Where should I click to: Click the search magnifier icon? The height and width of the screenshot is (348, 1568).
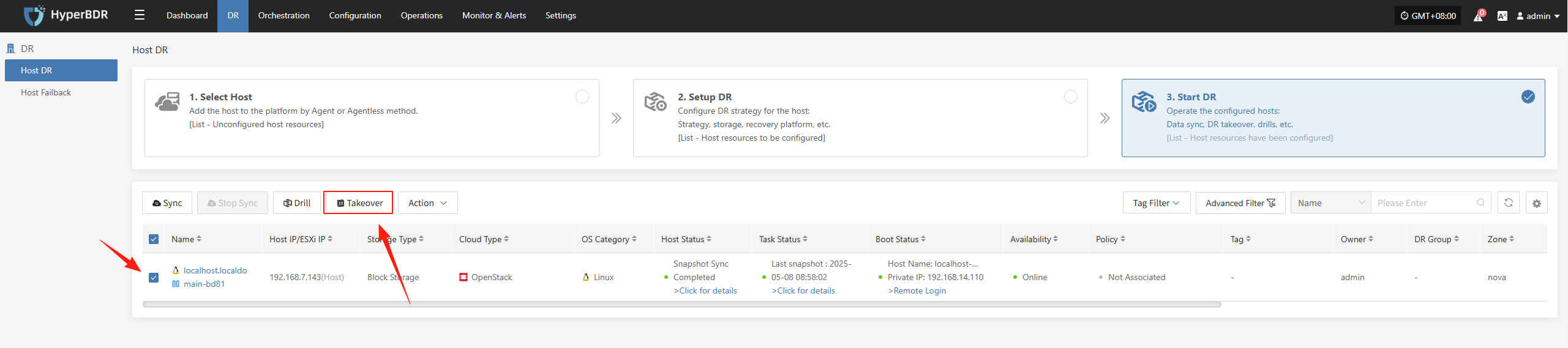pos(1480,203)
